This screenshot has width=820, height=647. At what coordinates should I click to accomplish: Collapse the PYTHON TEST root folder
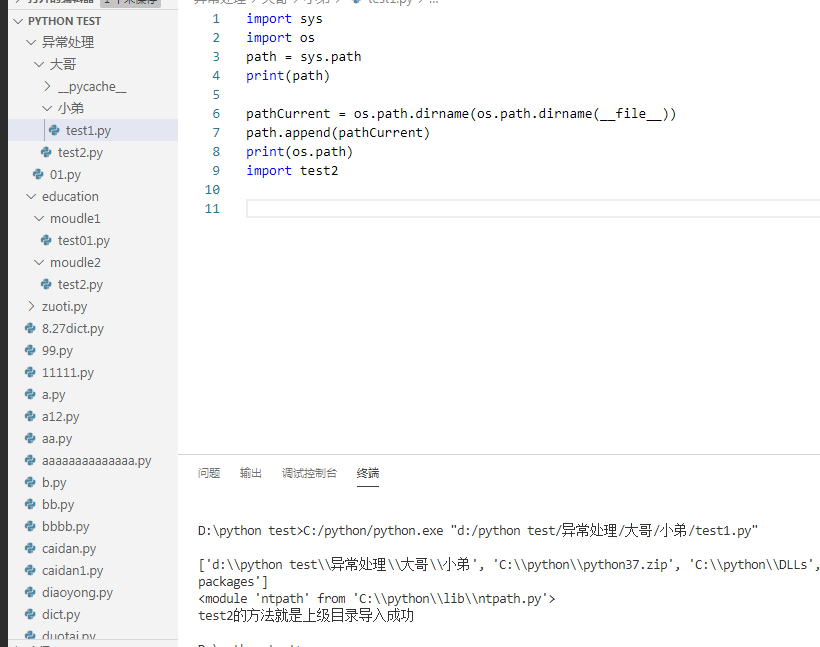(19, 21)
